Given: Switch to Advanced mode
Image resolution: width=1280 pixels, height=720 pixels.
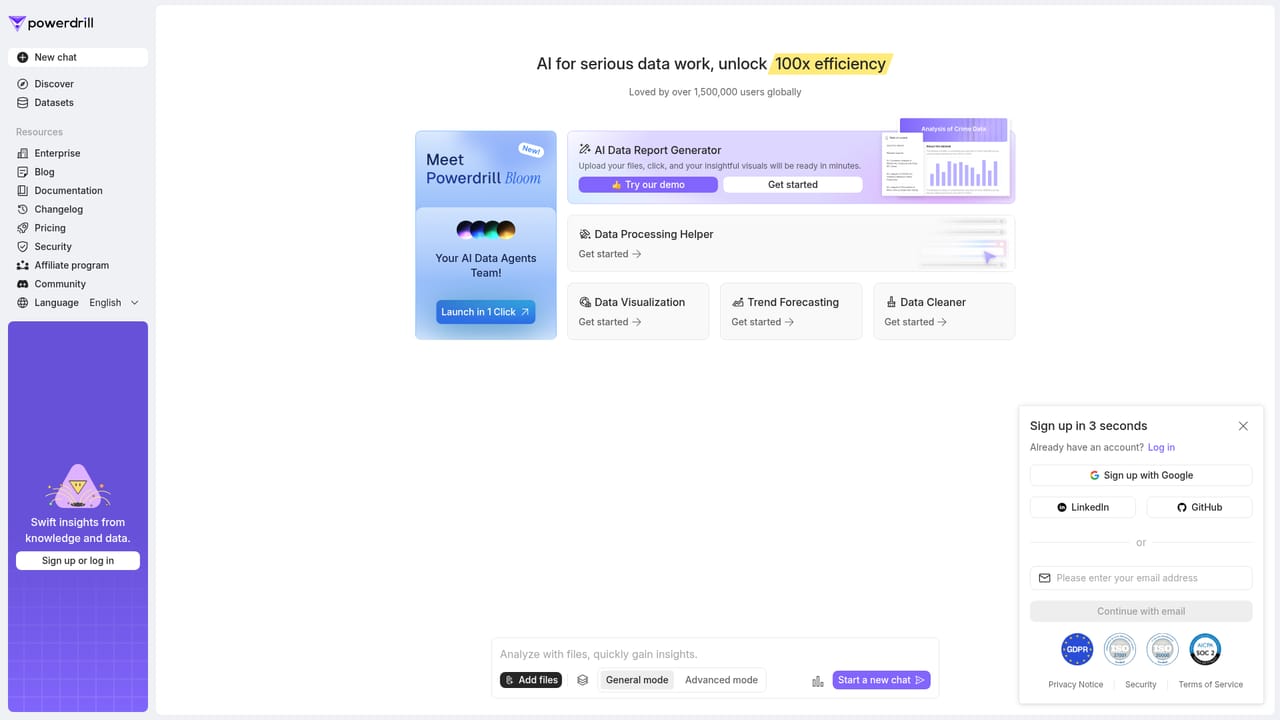Looking at the screenshot, I should pyautogui.click(x=721, y=680).
